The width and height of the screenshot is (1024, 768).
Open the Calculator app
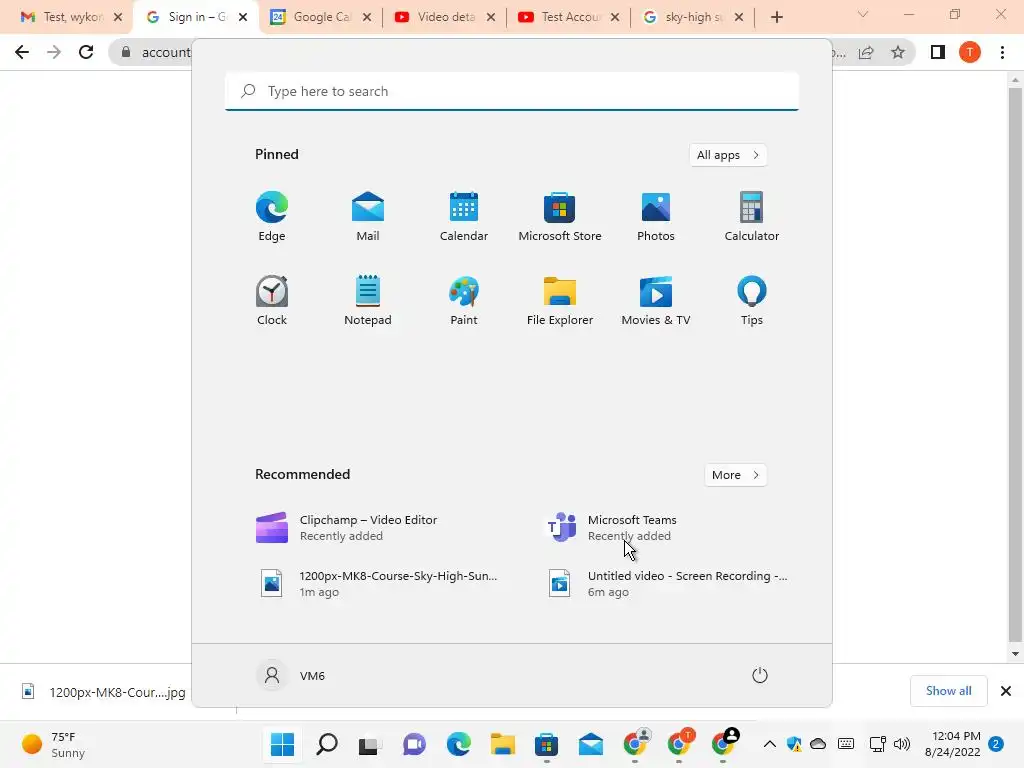[752, 216]
